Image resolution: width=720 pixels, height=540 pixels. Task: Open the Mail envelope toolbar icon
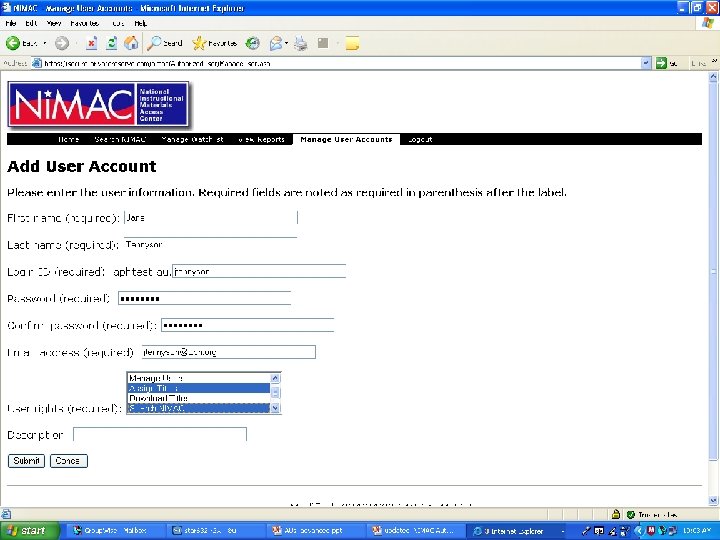(x=276, y=43)
